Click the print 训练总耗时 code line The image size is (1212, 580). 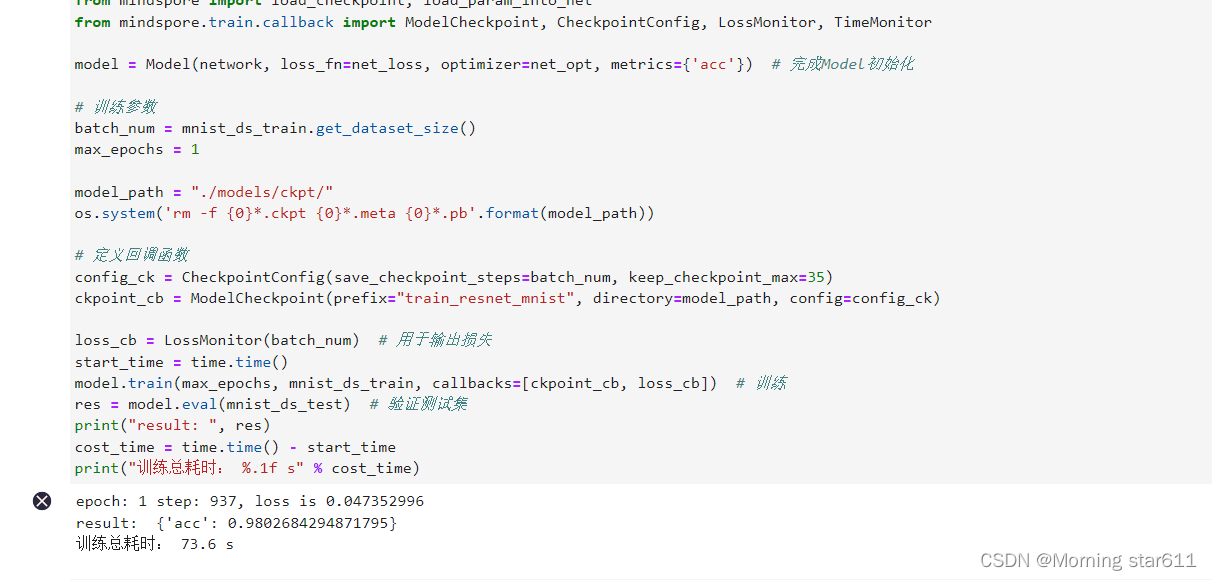[x=247, y=468]
